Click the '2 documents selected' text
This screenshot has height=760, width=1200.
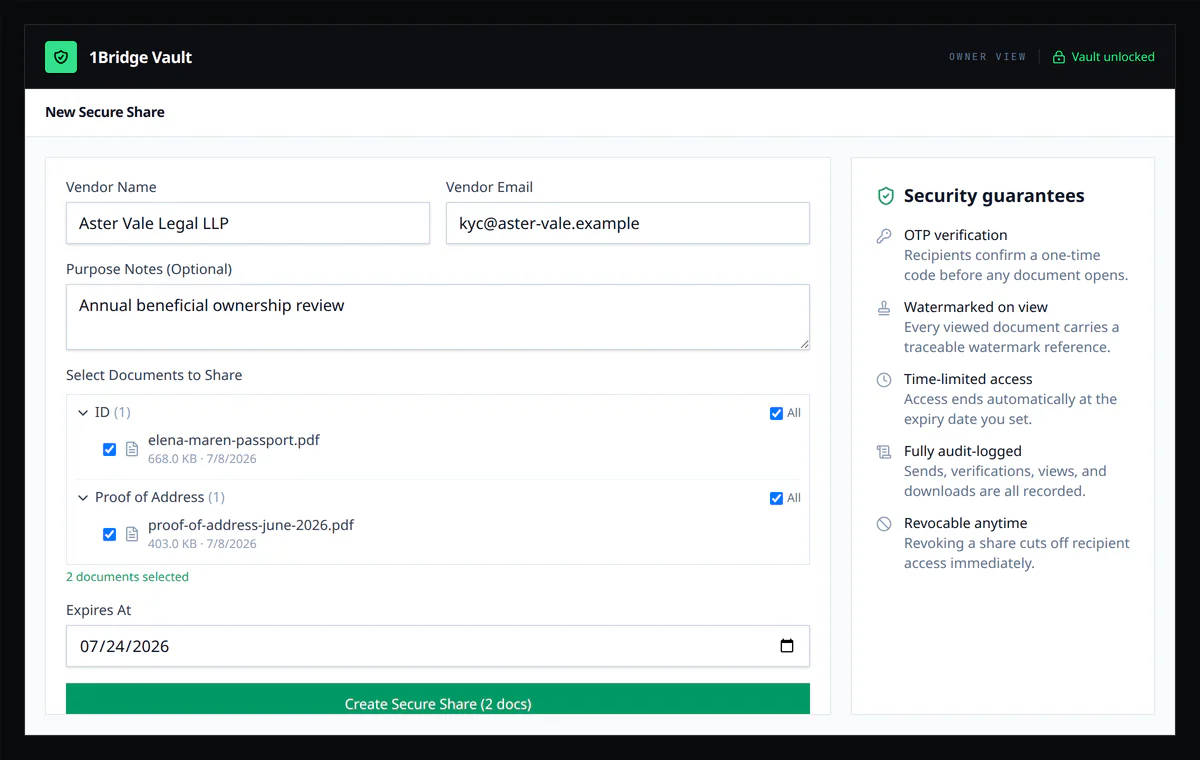[127, 577]
